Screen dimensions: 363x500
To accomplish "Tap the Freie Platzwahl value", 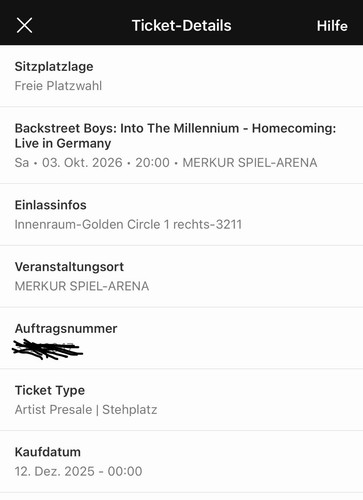I will (x=58, y=86).
